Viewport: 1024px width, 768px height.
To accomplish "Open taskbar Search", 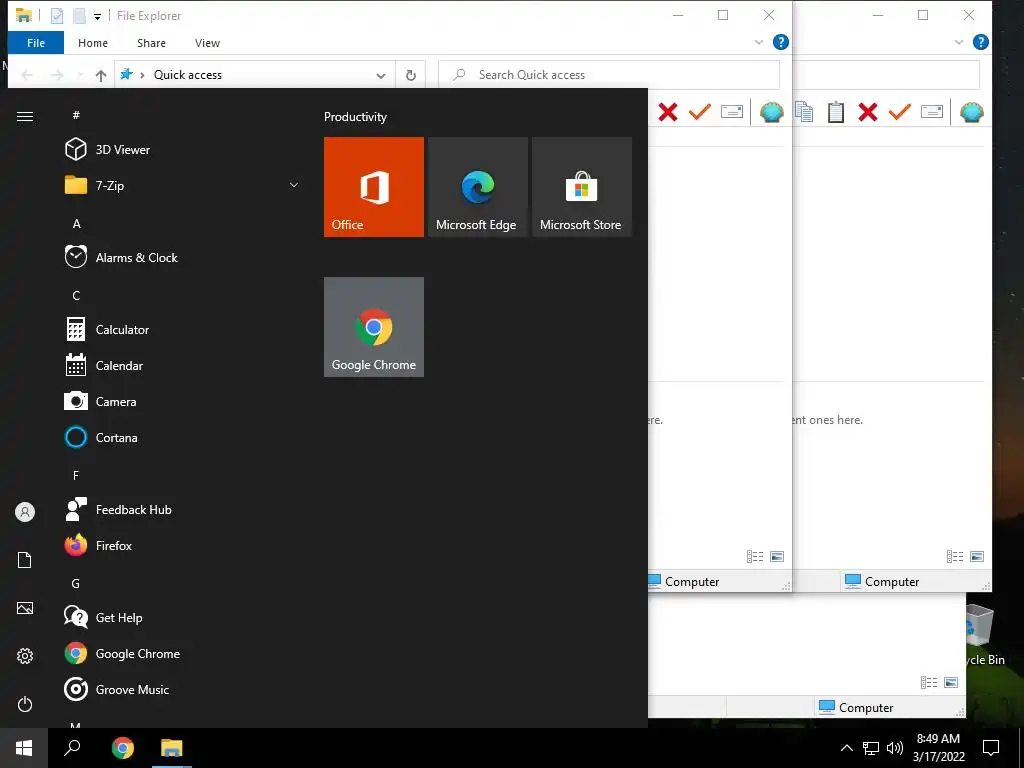I will point(72,748).
